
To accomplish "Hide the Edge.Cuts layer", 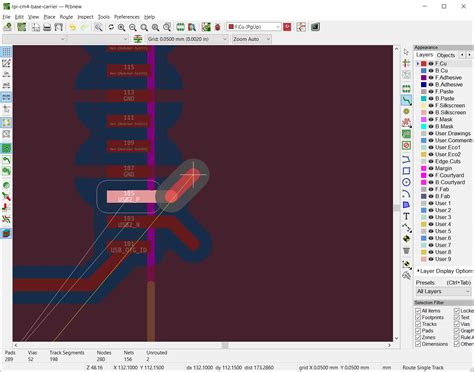I will pos(431,161).
